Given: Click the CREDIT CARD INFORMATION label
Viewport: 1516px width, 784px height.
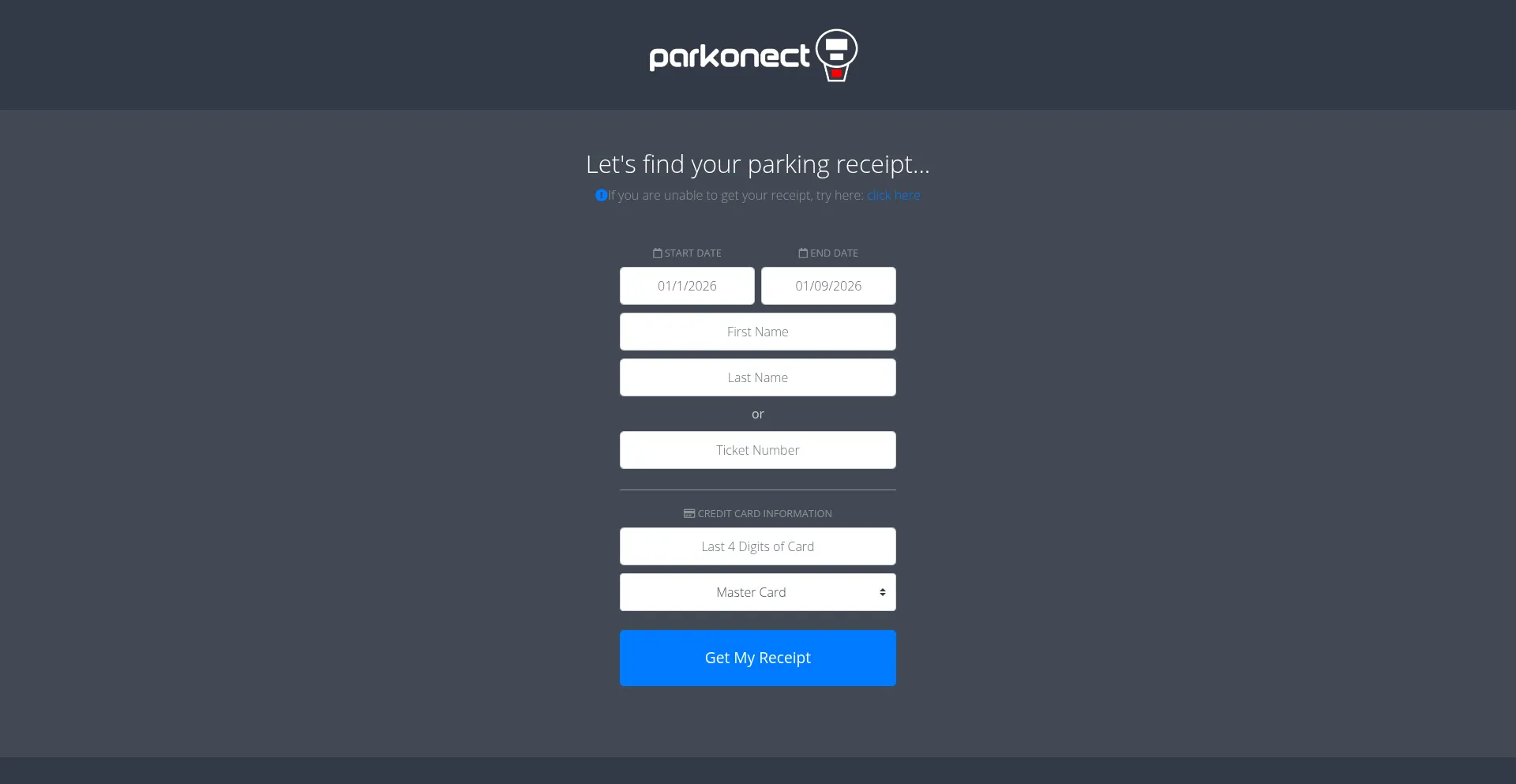Looking at the screenshot, I should tap(764, 514).
